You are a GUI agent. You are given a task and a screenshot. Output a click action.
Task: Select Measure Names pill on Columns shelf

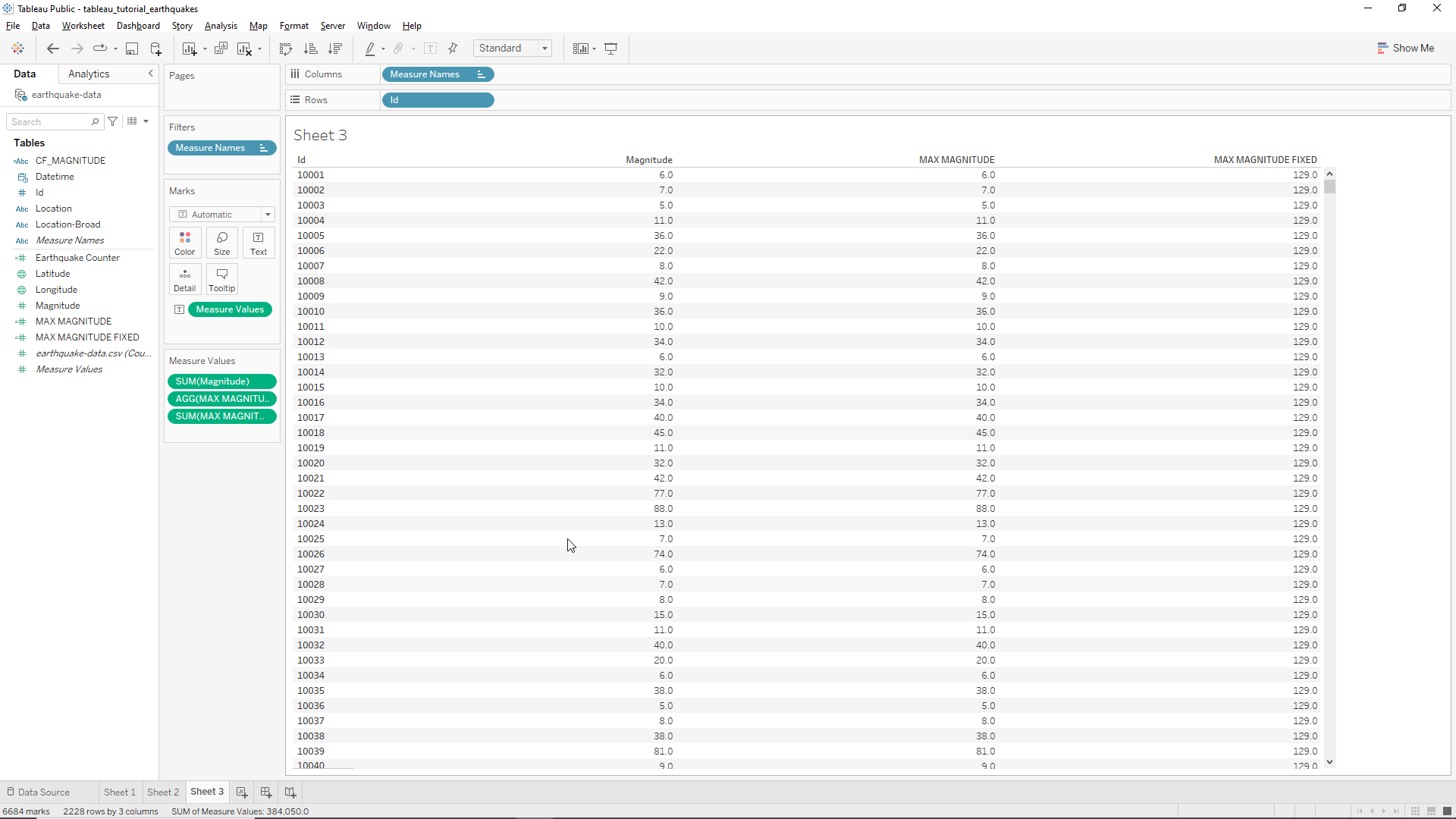438,74
